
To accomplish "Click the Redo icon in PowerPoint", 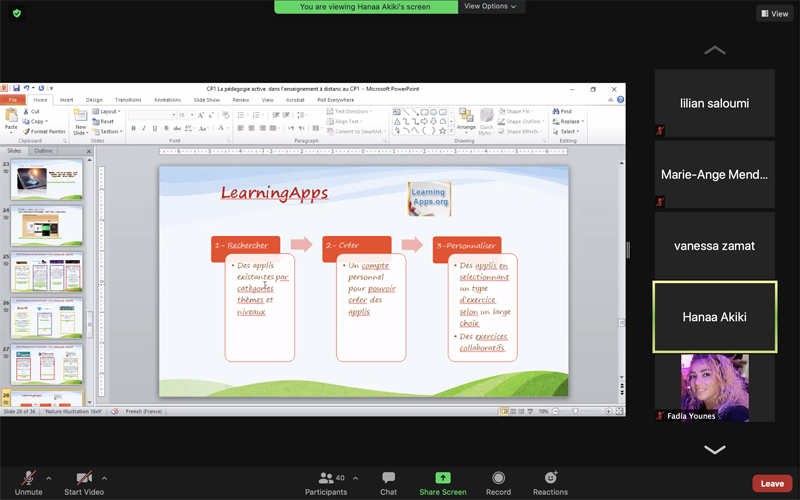I will point(41,88).
